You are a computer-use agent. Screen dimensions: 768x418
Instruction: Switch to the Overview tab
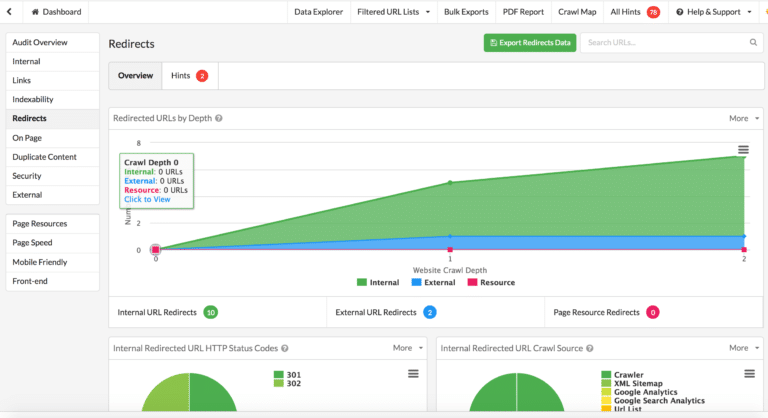pos(135,75)
